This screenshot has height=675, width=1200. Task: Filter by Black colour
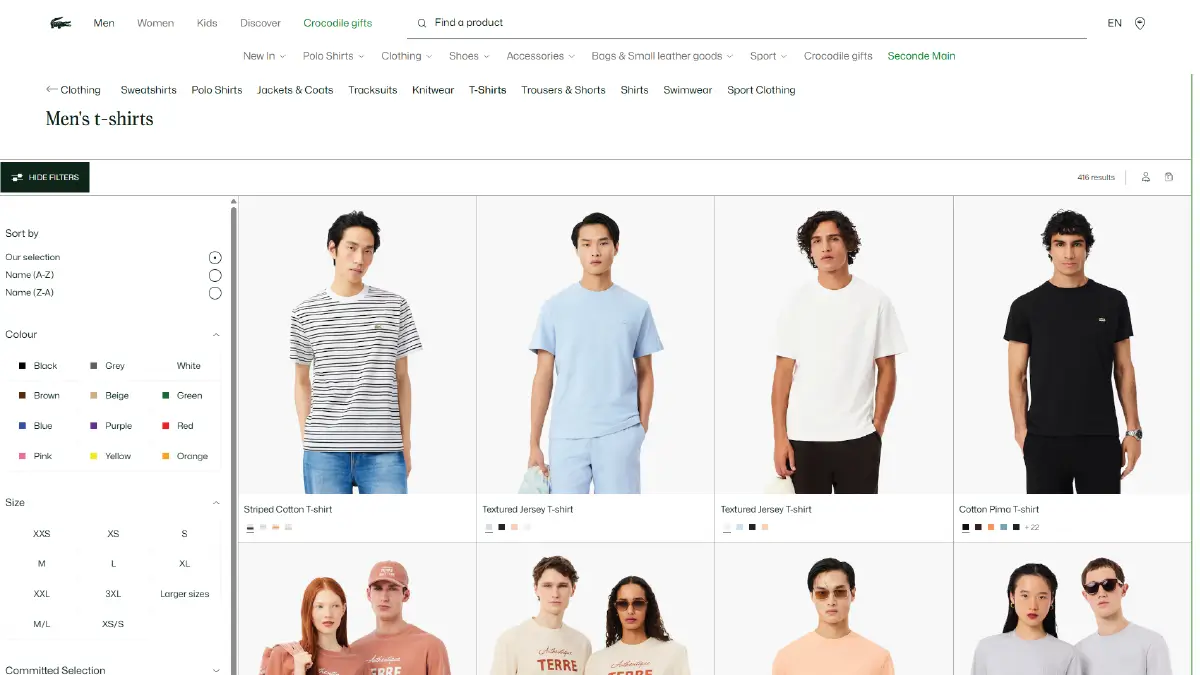click(38, 366)
